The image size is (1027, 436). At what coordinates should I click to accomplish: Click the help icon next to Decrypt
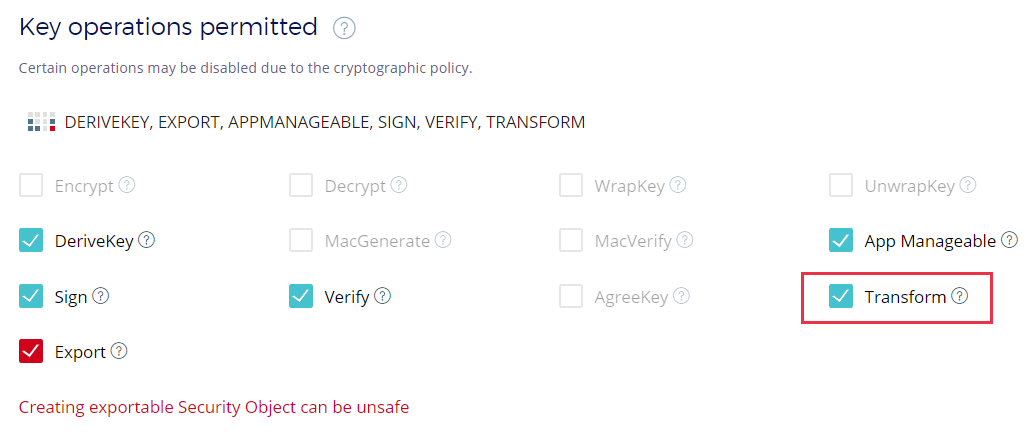point(399,185)
